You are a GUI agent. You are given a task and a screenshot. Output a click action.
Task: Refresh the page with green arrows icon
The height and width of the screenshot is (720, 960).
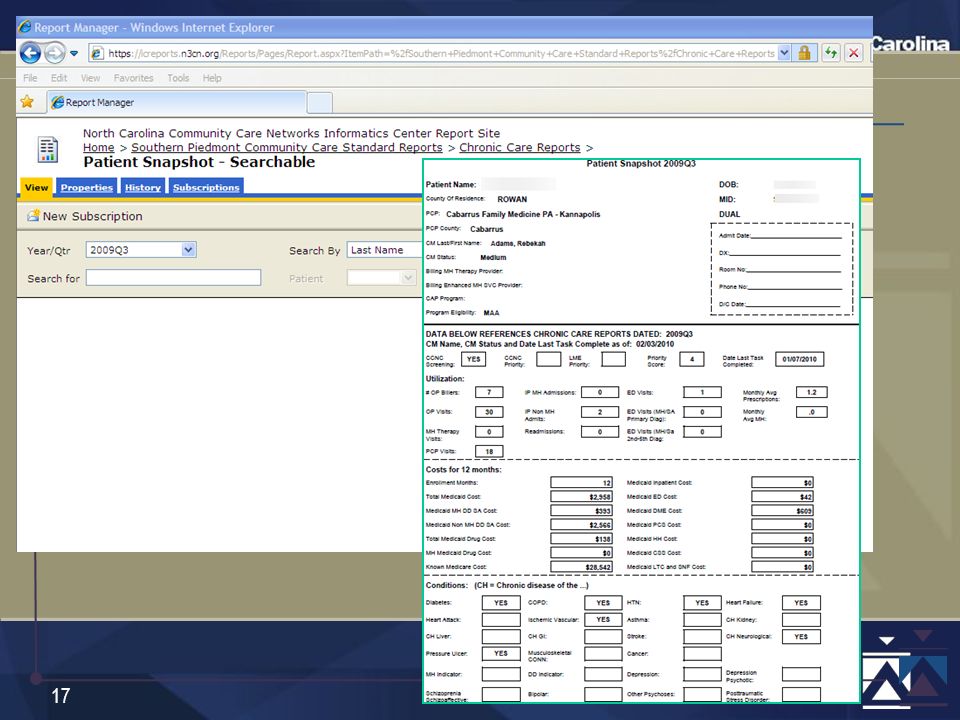coord(830,53)
